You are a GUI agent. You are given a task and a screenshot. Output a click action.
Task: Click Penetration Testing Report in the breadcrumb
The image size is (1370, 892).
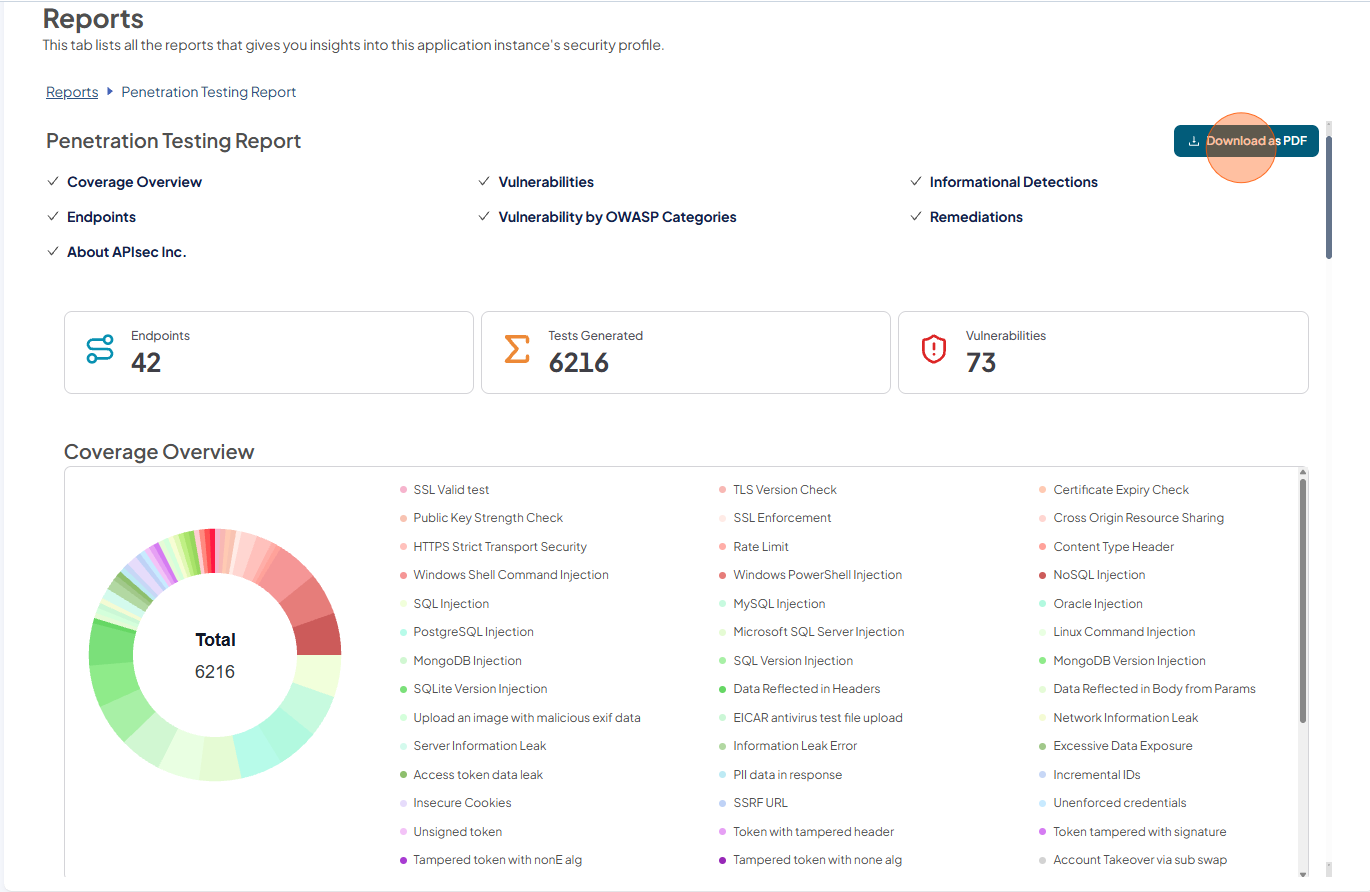pos(209,92)
